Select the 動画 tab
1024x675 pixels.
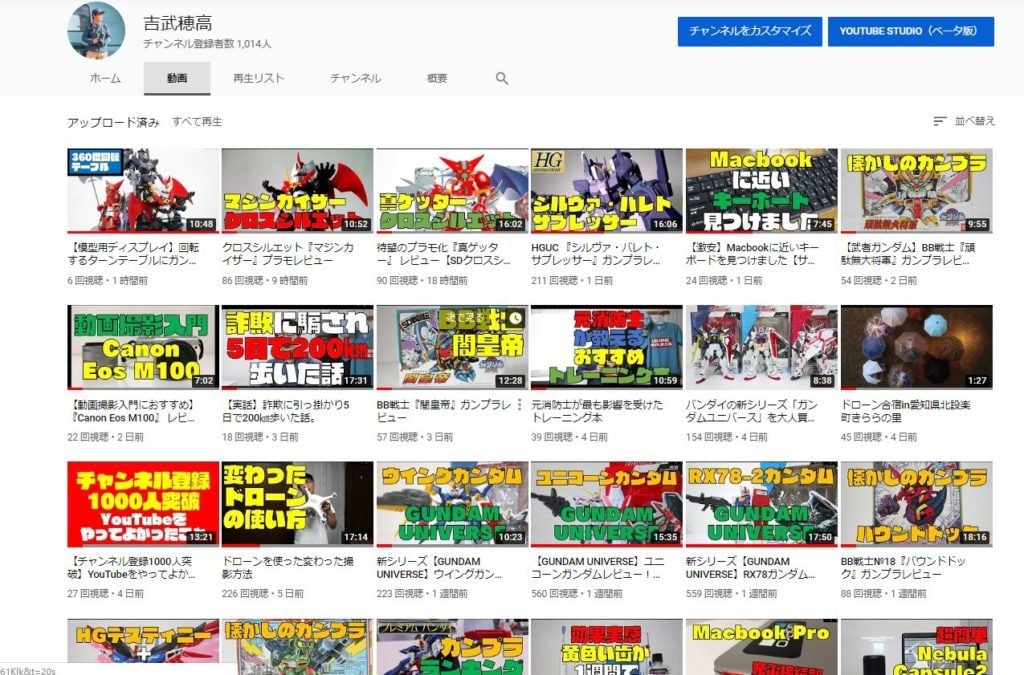tap(177, 78)
